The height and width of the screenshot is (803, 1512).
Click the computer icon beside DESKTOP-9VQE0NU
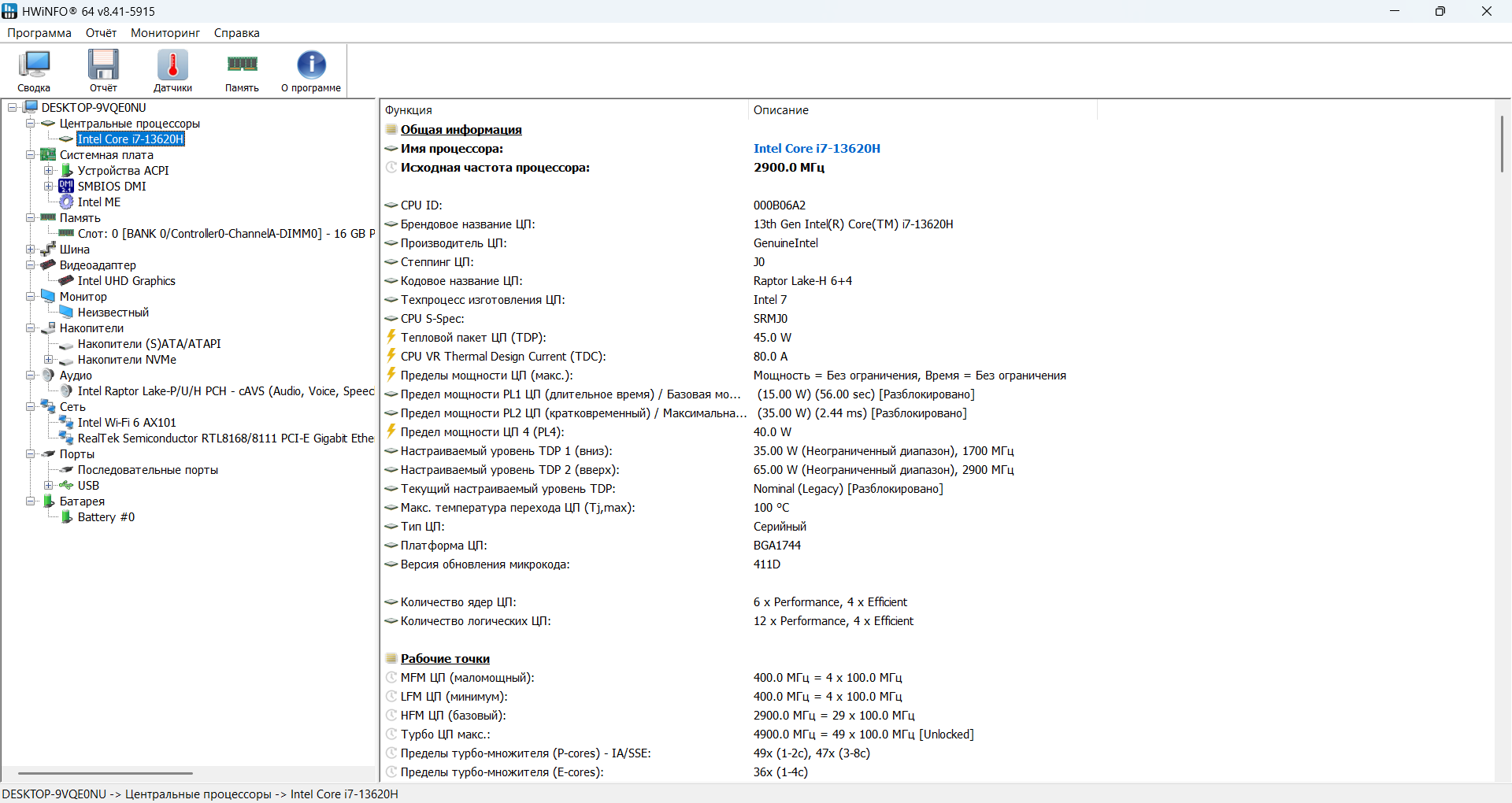coord(31,107)
